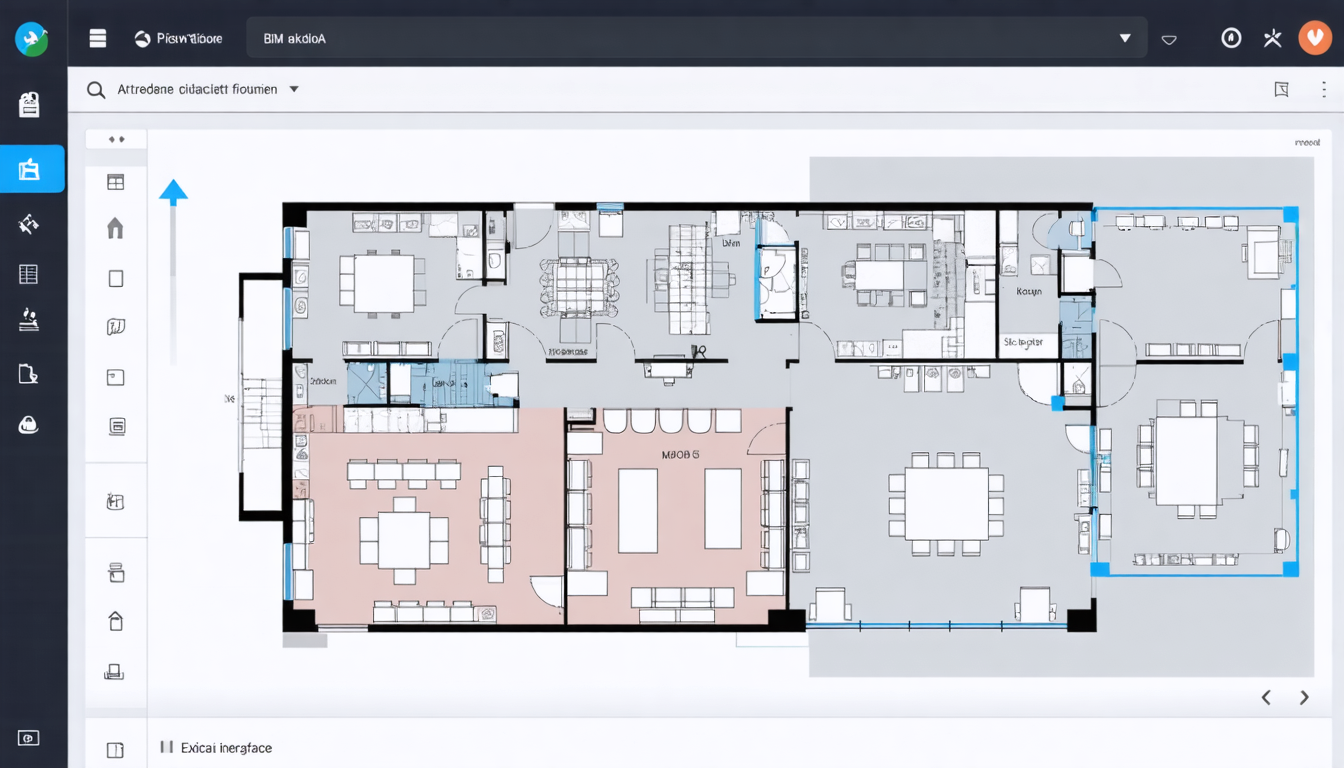The width and height of the screenshot is (1344, 768).
Task: Open the 'BIM akdoA' combo box
Action: click(x=696, y=38)
